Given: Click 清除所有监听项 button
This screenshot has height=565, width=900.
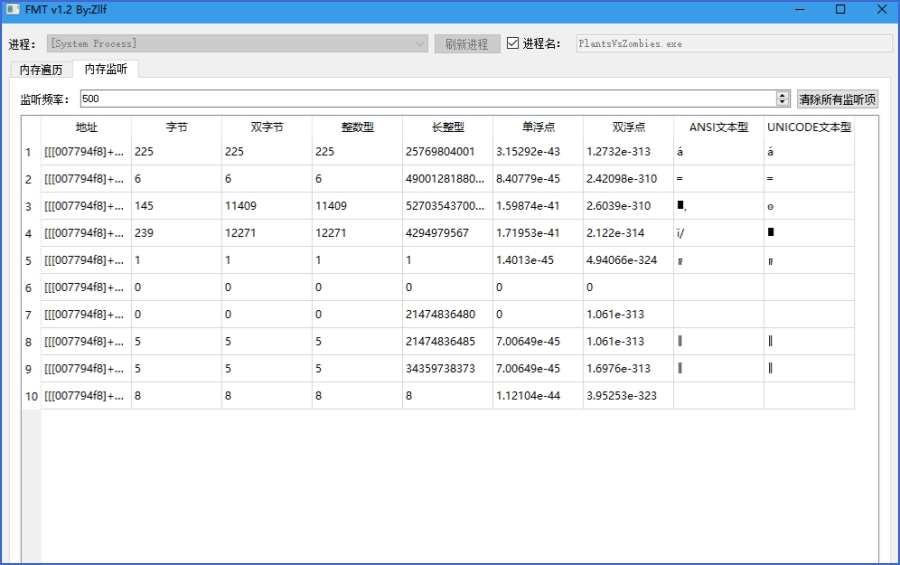Looking at the screenshot, I should 837,99.
